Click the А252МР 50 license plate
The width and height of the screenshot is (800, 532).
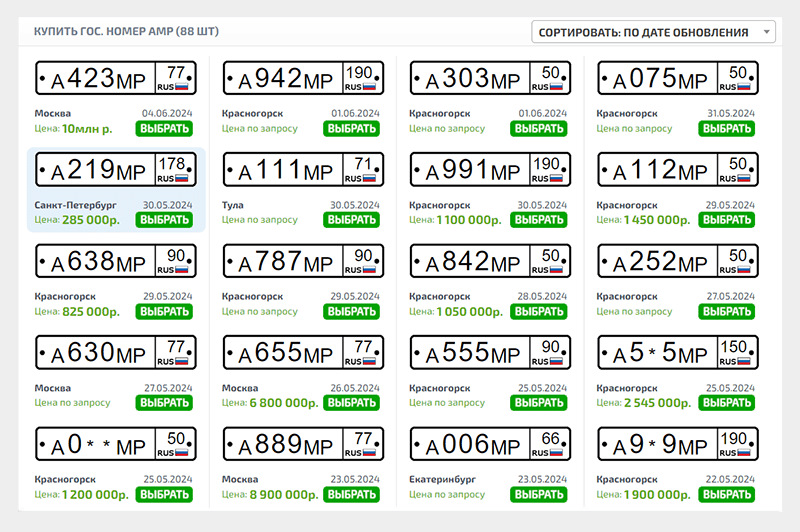(x=678, y=261)
